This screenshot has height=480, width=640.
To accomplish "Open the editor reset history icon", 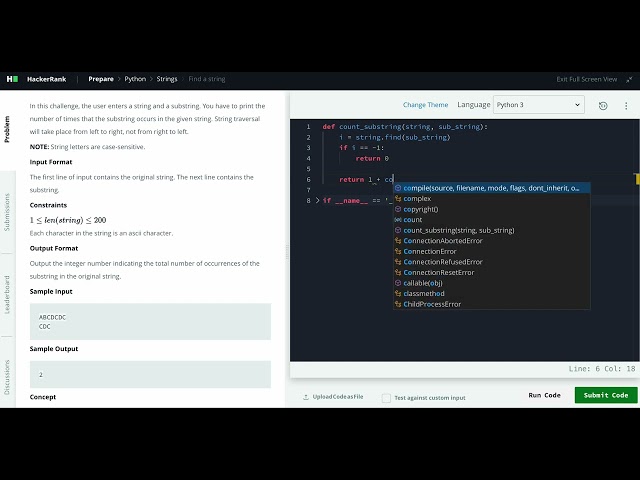I will [603, 106].
